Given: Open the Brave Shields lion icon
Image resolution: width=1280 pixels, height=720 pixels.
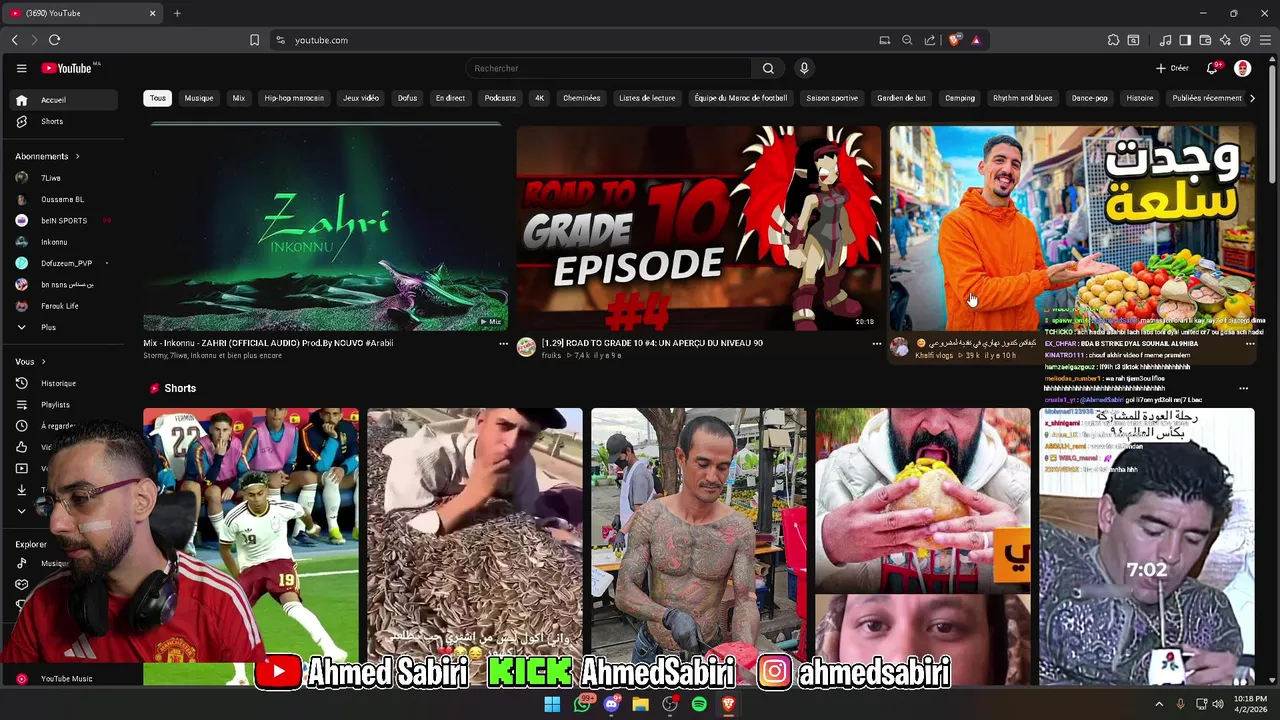Looking at the screenshot, I should (x=955, y=40).
